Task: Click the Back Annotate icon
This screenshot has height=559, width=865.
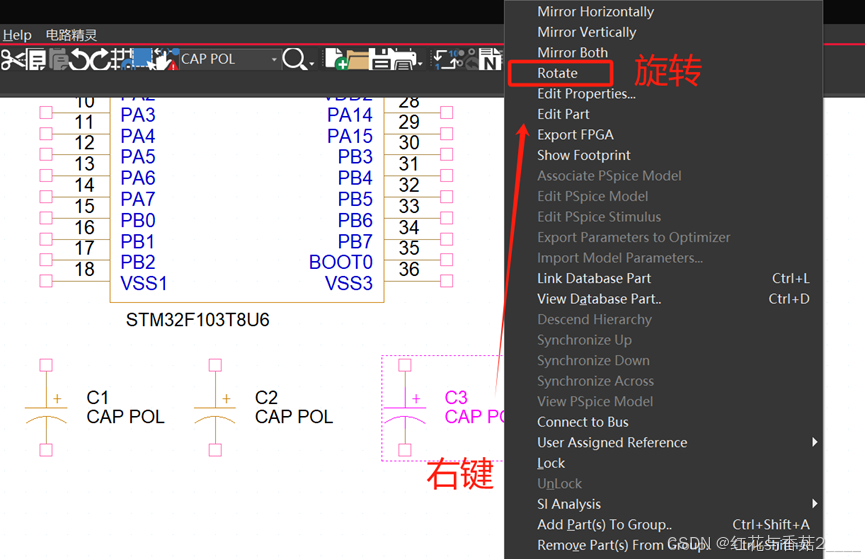Action: 471,59
